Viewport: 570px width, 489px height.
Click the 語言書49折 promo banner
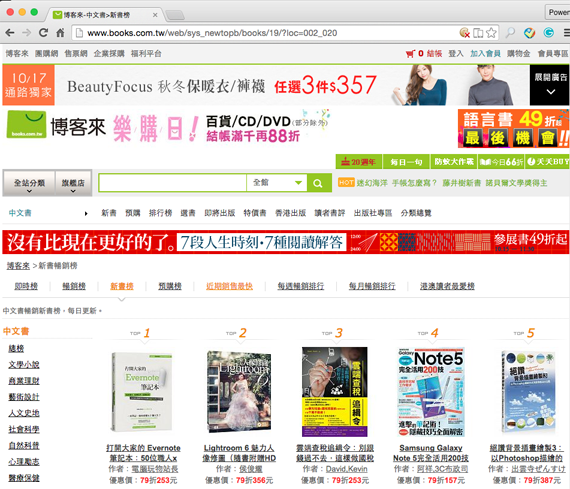(513, 128)
